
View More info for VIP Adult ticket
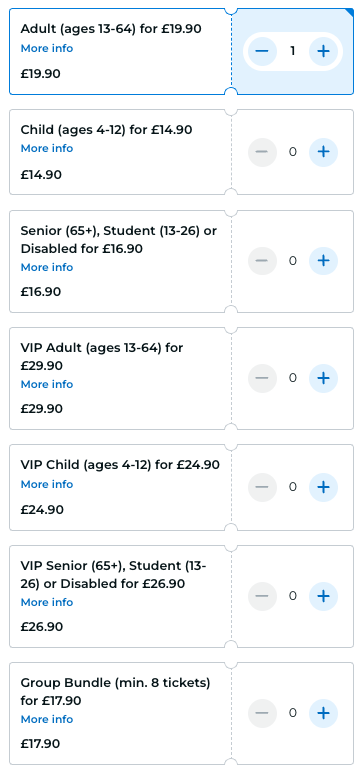coord(47,385)
